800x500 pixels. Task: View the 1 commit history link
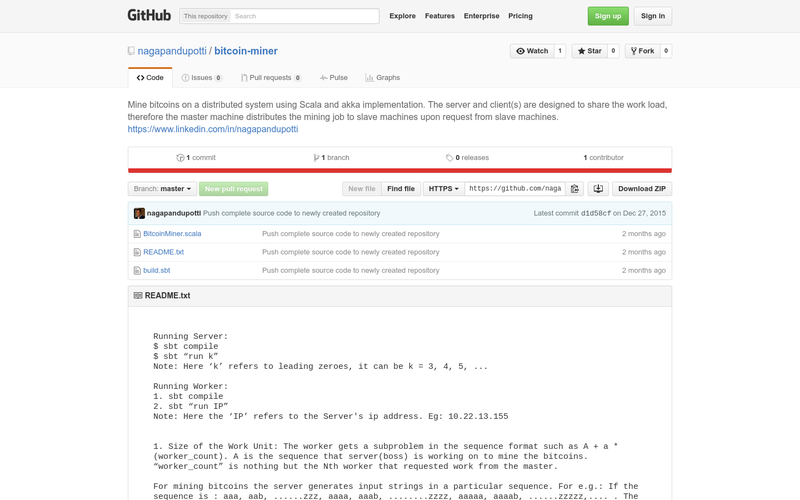coord(196,158)
